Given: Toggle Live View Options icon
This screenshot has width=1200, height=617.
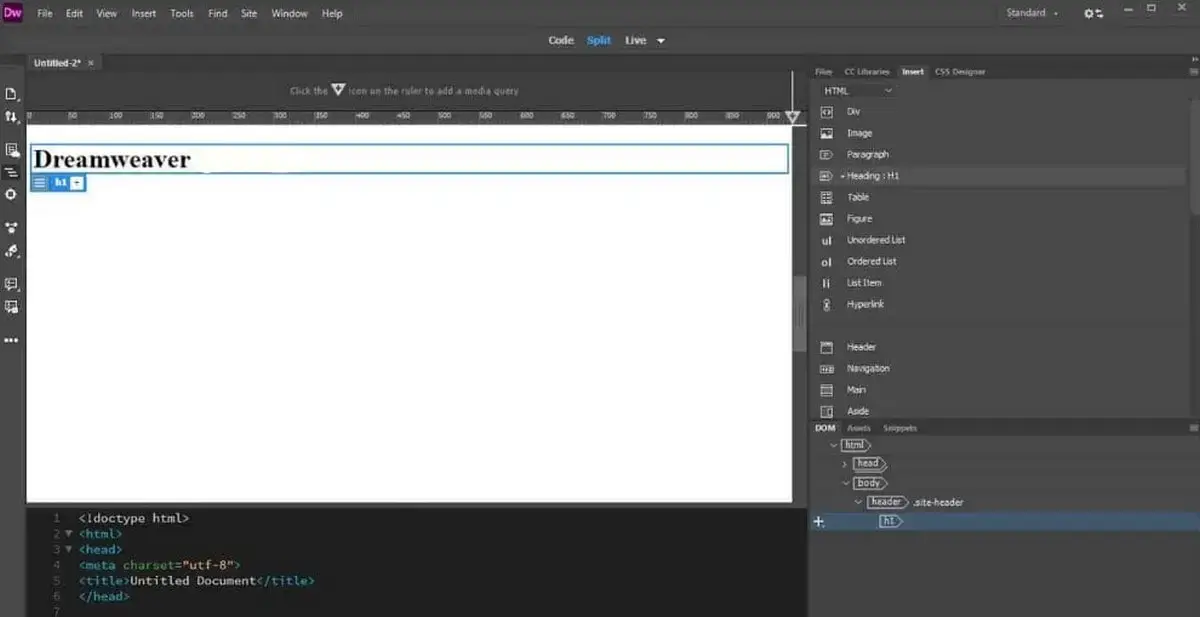Looking at the screenshot, I should 12,150.
